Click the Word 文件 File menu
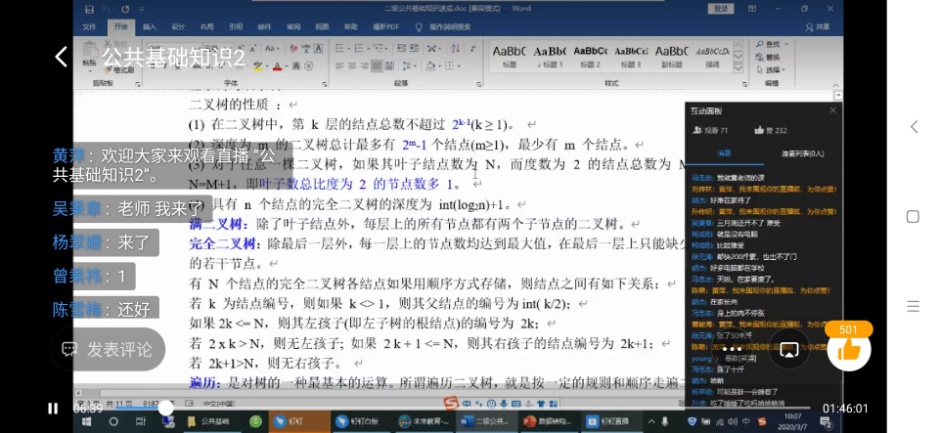 coord(89,26)
